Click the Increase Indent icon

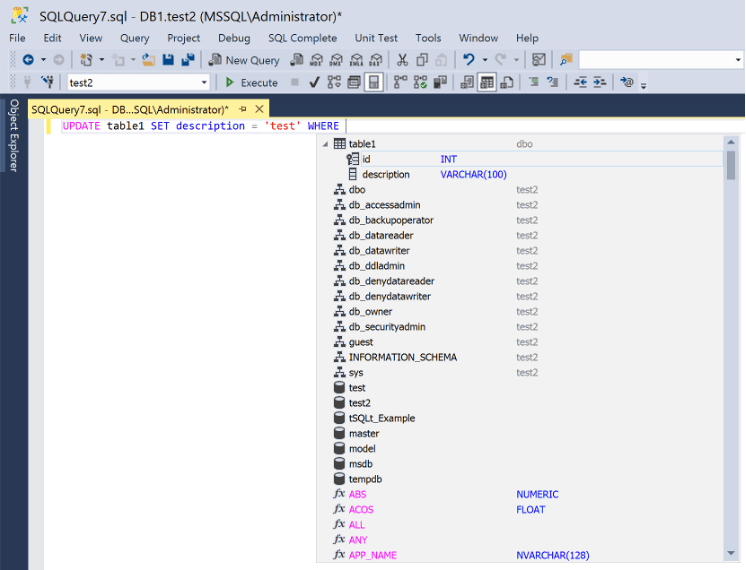pyautogui.click(x=599, y=82)
